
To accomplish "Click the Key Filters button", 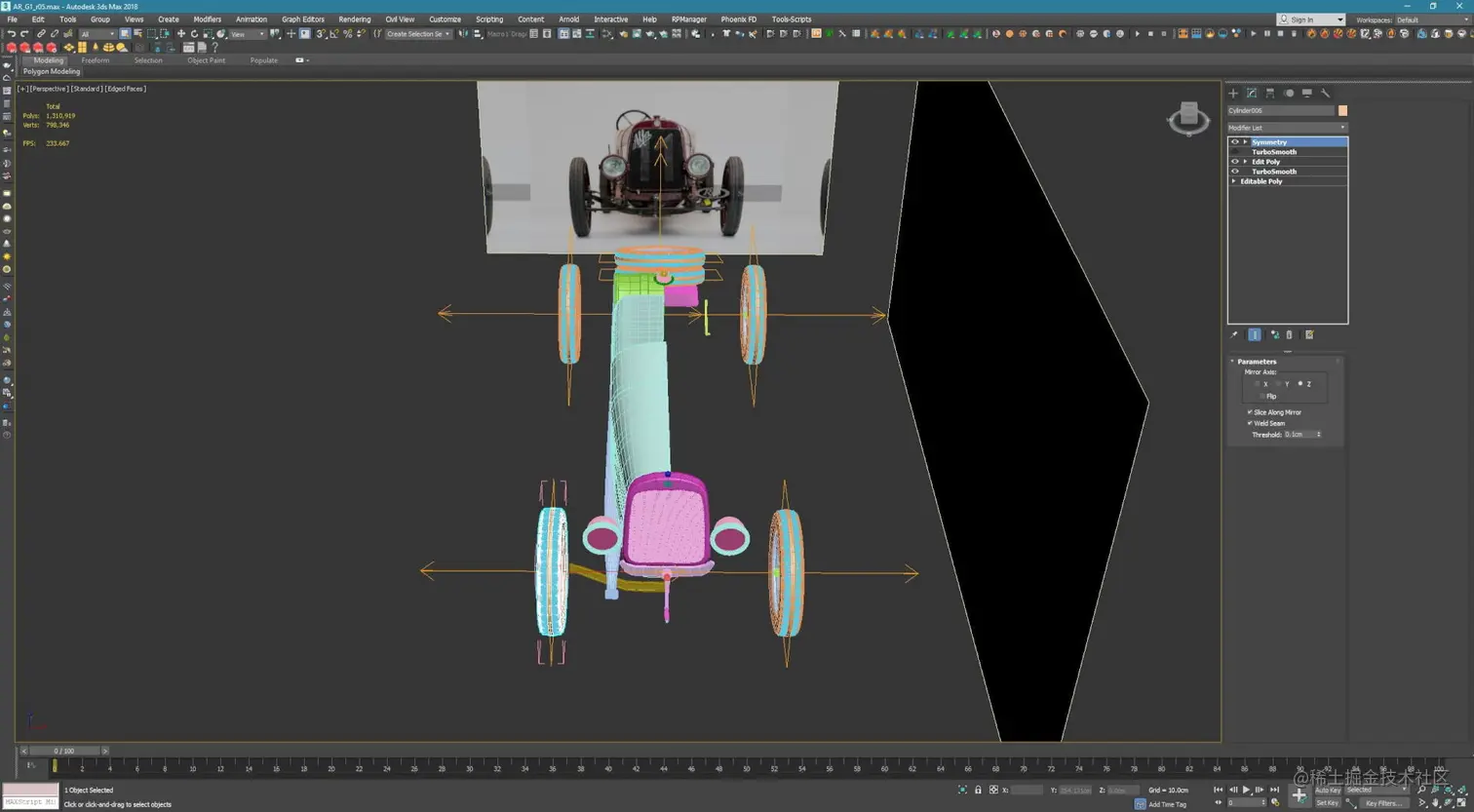I will coord(1384,803).
